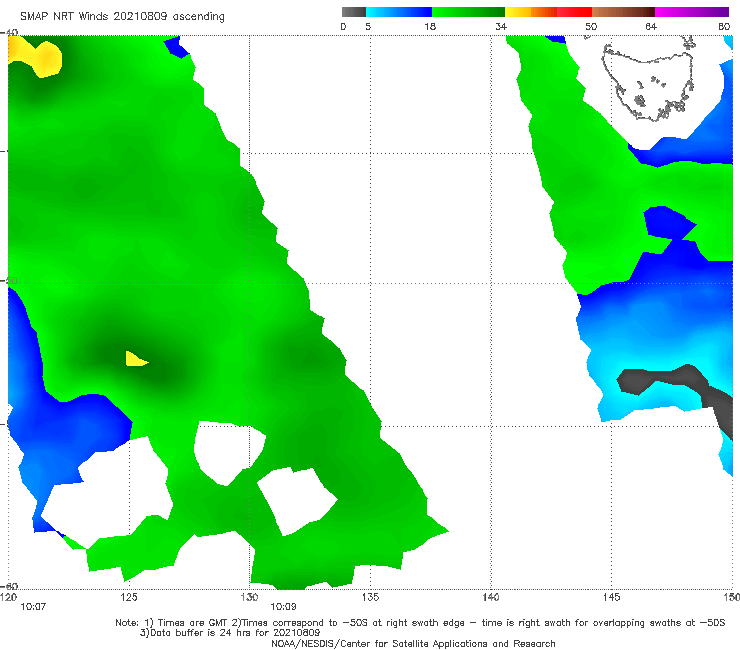Click the swath time '10:07'

pyautogui.click(x=33, y=607)
